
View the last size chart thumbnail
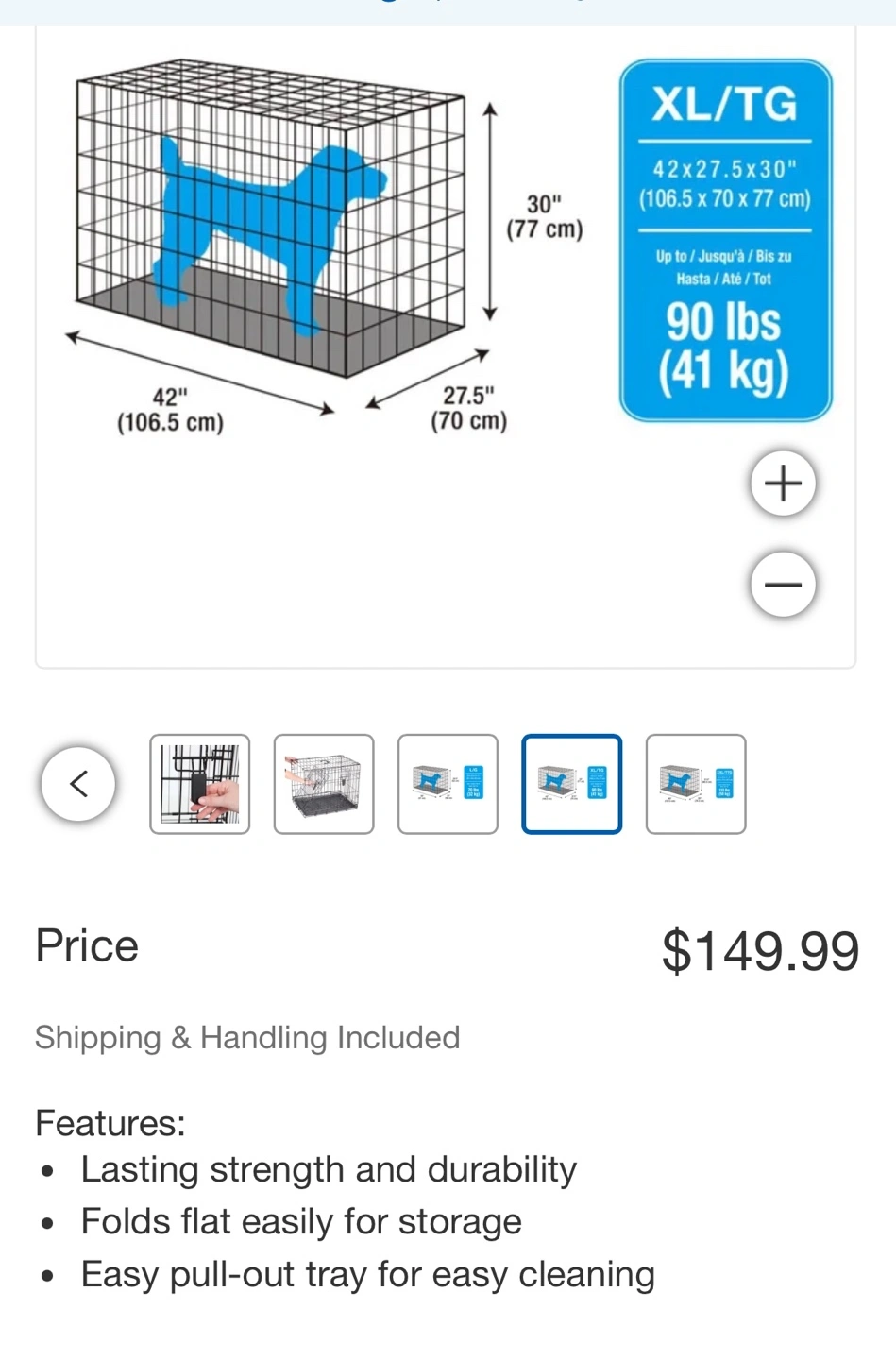pyautogui.click(x=696, y=784)
